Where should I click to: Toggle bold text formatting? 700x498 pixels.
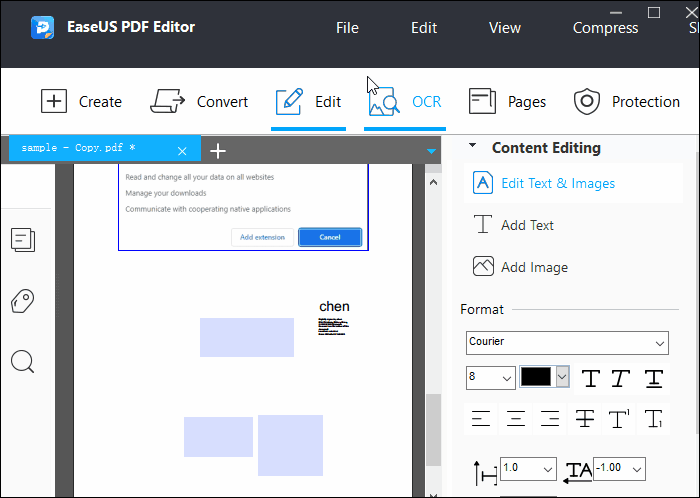point(591,379)
